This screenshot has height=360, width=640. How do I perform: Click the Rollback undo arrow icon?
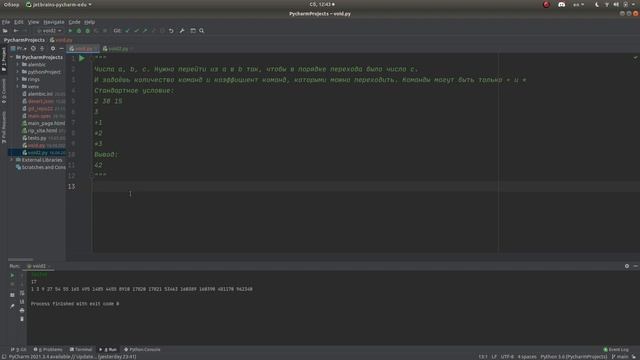tap(171, 31)
